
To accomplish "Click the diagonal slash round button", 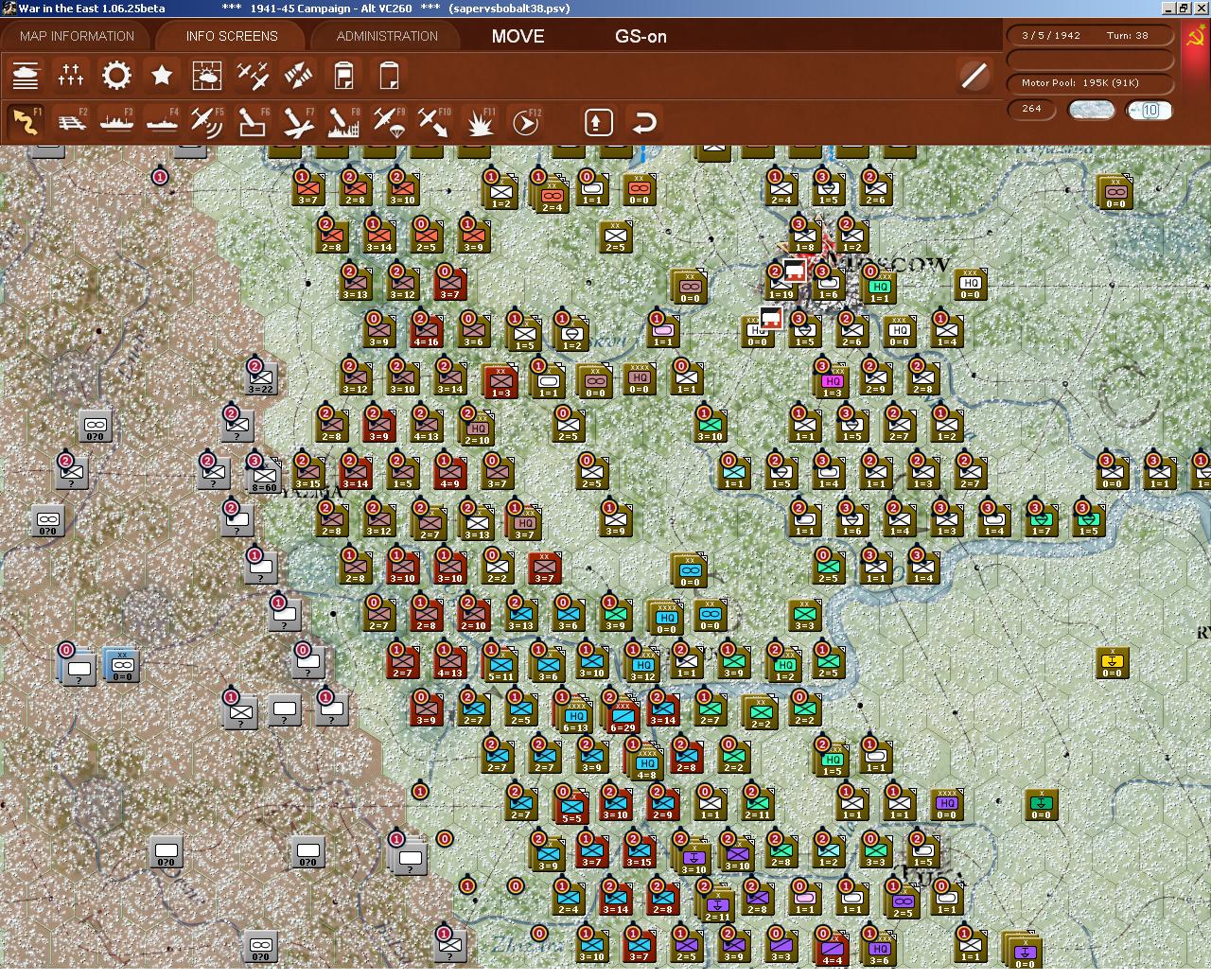I will (974, 76).
